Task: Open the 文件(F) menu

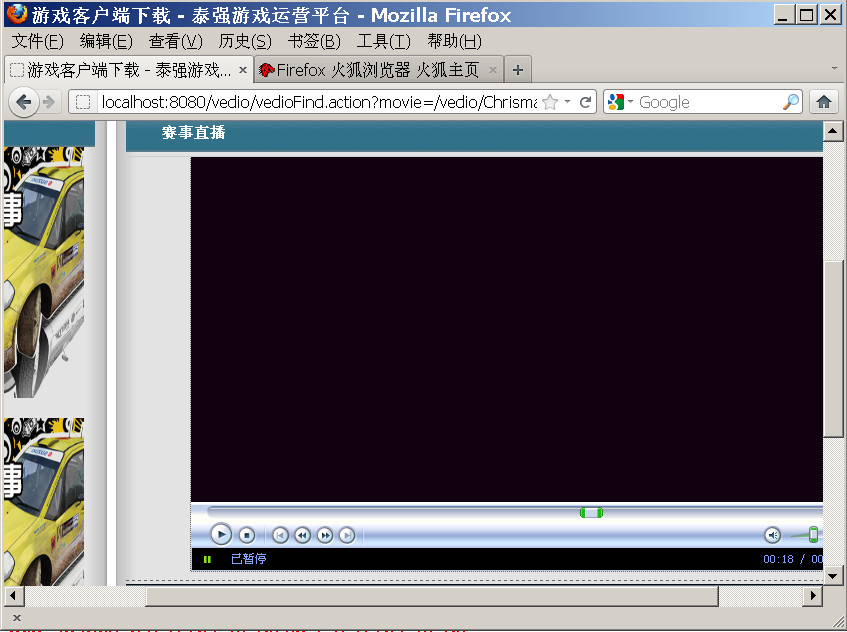Action: click(37, 41)
